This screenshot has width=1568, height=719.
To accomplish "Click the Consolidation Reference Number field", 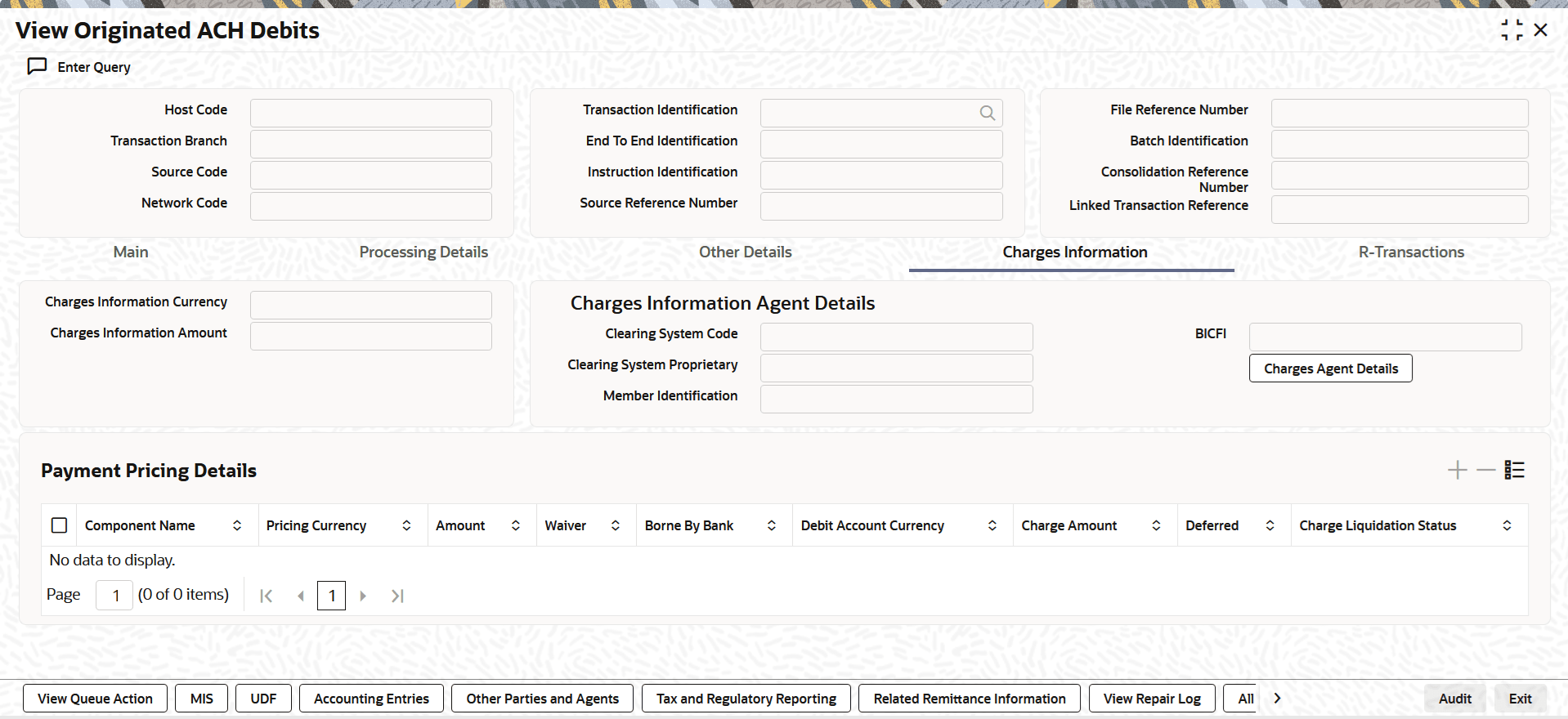I will [1400, 175].
